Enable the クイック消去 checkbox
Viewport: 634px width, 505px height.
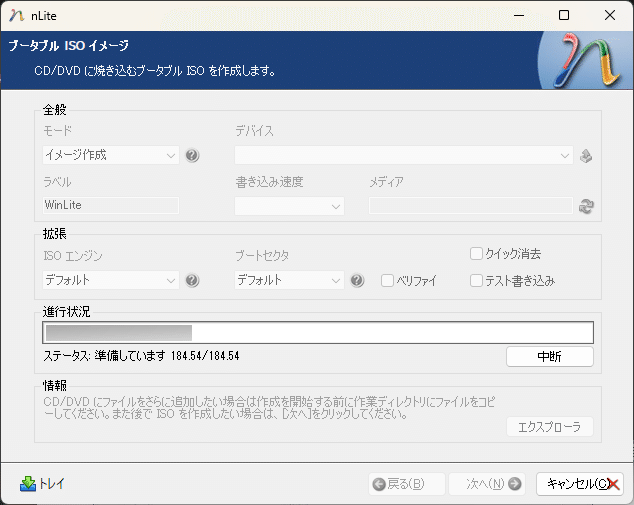point(476,254)
